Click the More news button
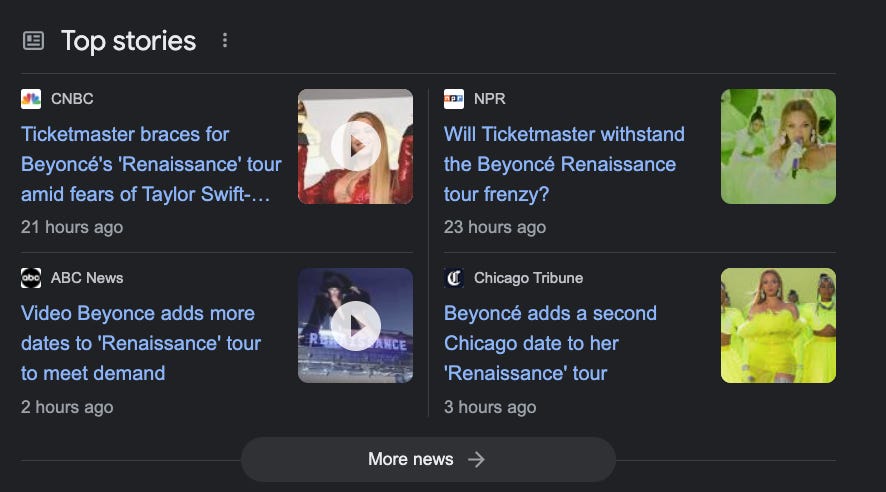Viewport: 886px width, 492px height. pyautogui.click(x=428, y=459)
